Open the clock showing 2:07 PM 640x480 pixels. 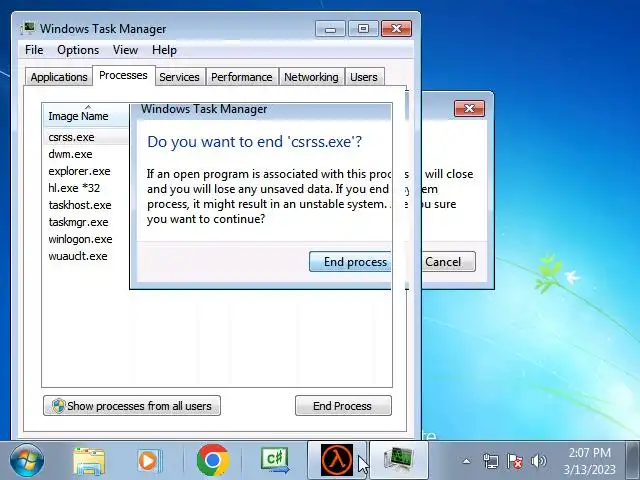pos(589,461)
